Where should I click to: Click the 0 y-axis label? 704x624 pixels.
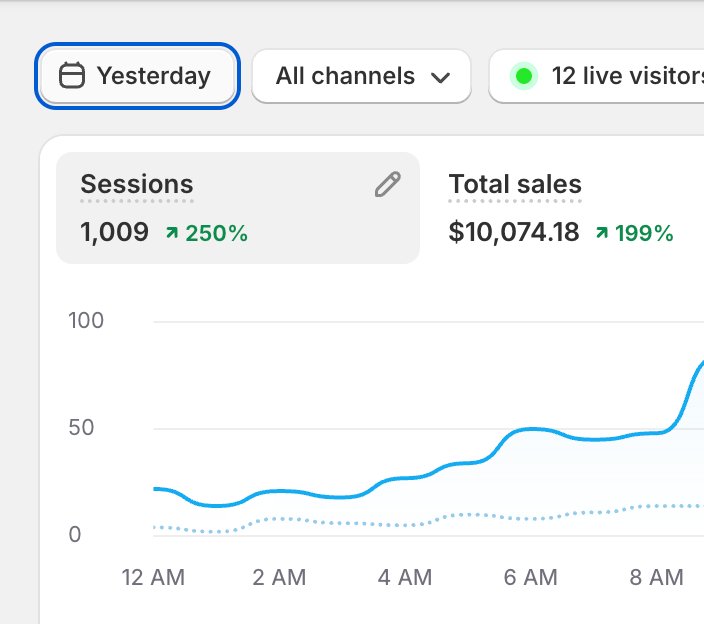pos(75,534)
